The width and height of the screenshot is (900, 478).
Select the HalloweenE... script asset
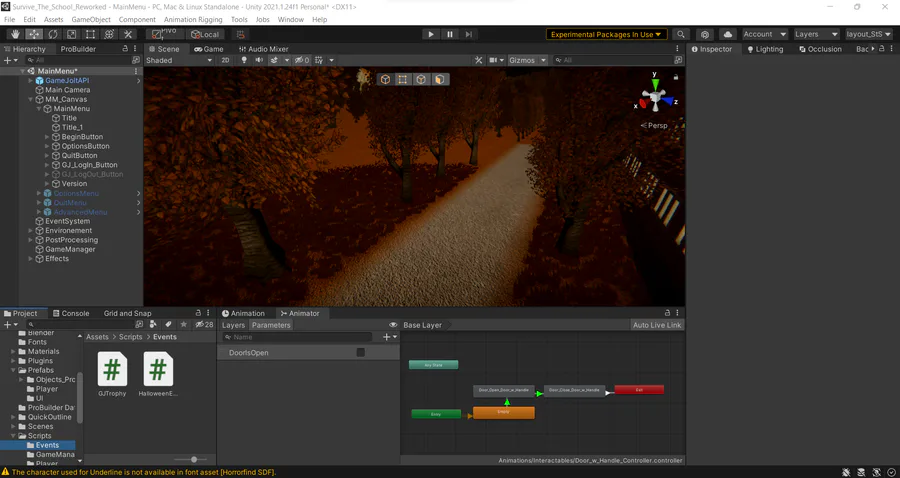tap(158, 374)
